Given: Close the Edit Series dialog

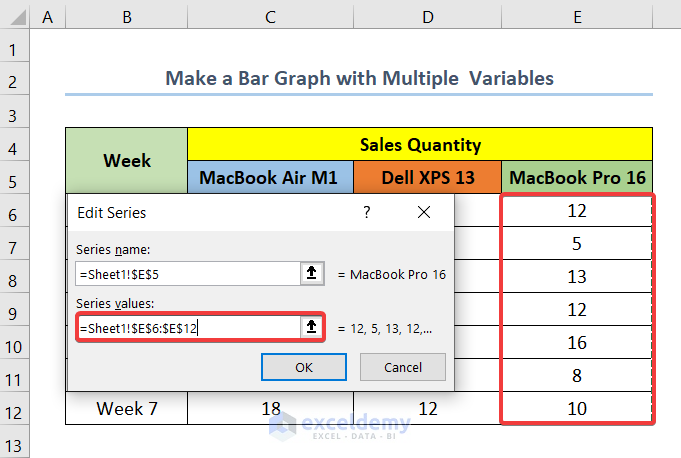Looking at the screenshot, I should [x=424, y=212].
